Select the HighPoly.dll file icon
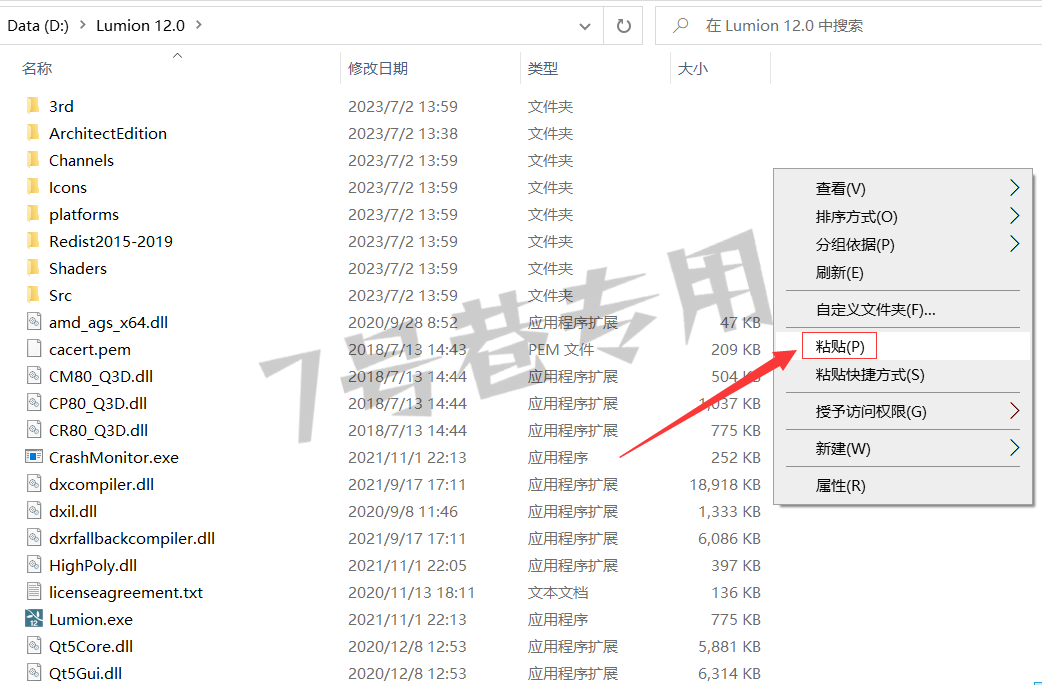 point(34,565)
